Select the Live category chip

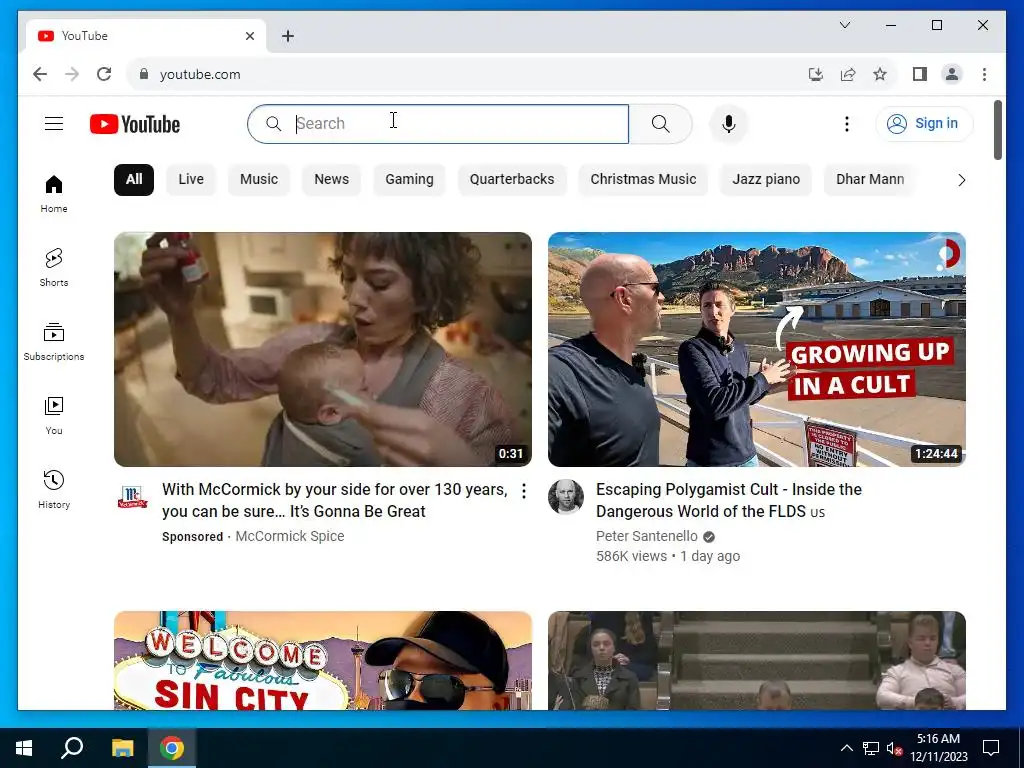click(x=191, y=180)
